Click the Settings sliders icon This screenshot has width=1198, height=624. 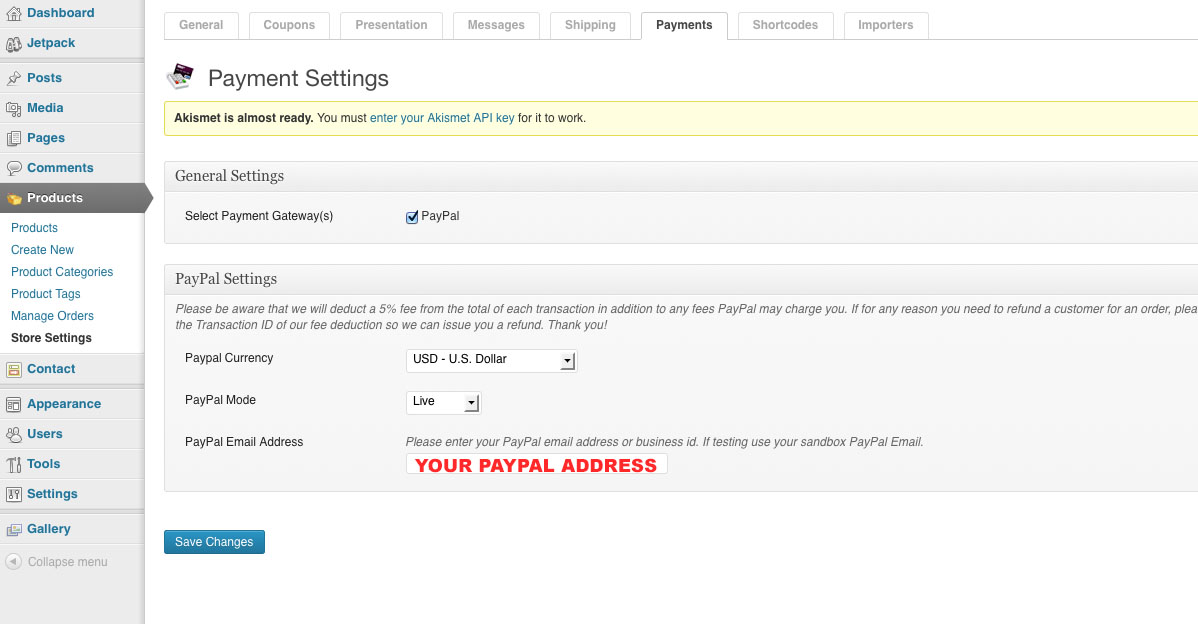click(14, 494)
